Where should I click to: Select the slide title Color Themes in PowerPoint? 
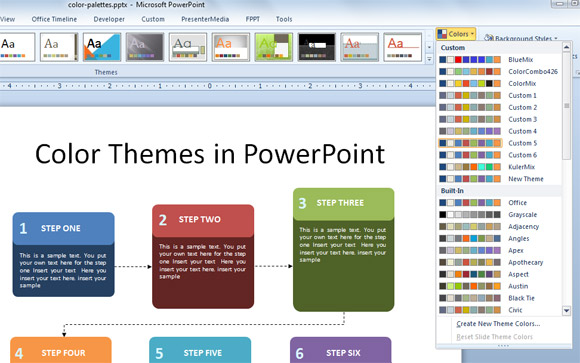(210, 154)
